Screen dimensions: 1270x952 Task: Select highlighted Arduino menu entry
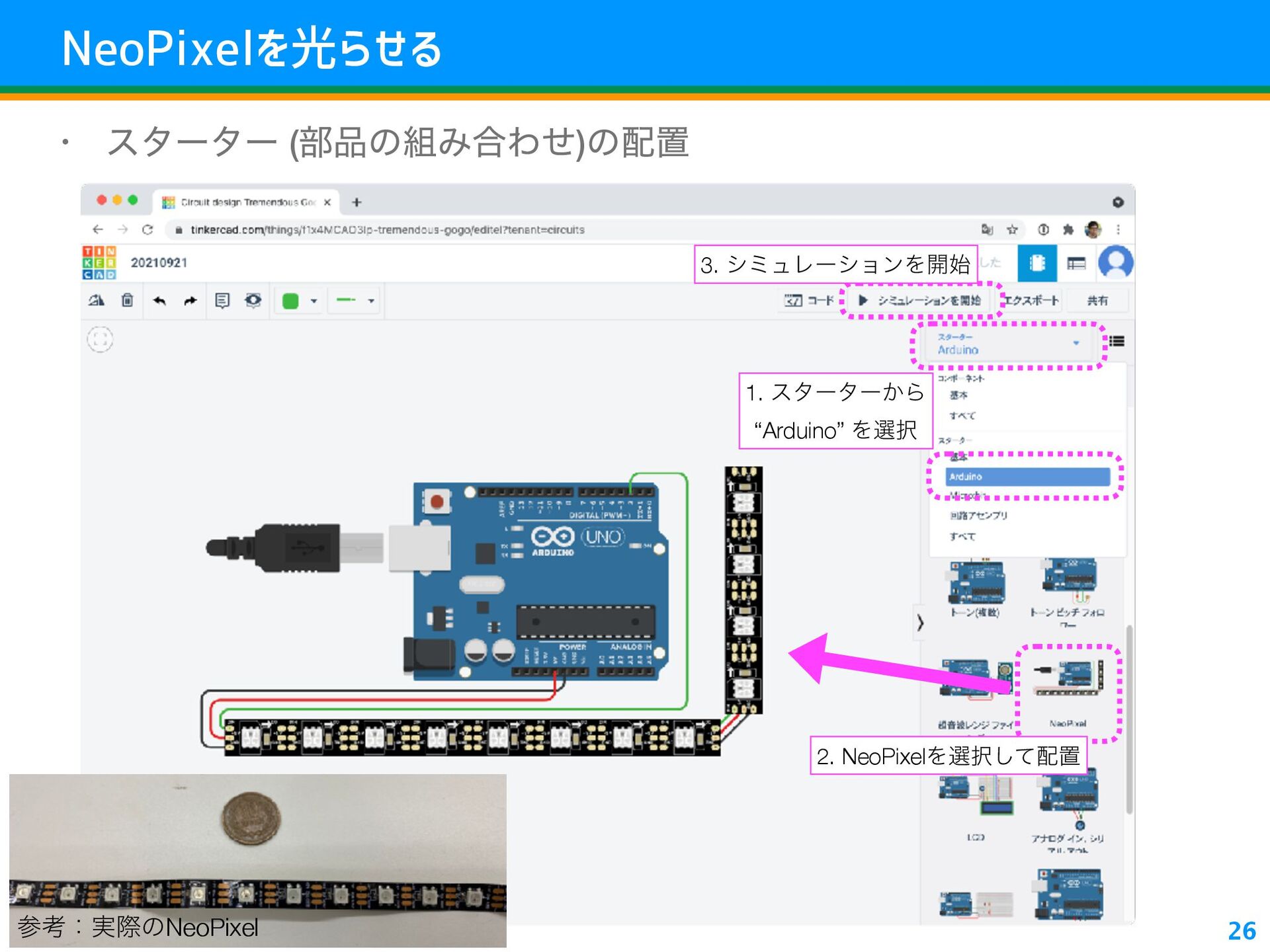(1027, 476)
